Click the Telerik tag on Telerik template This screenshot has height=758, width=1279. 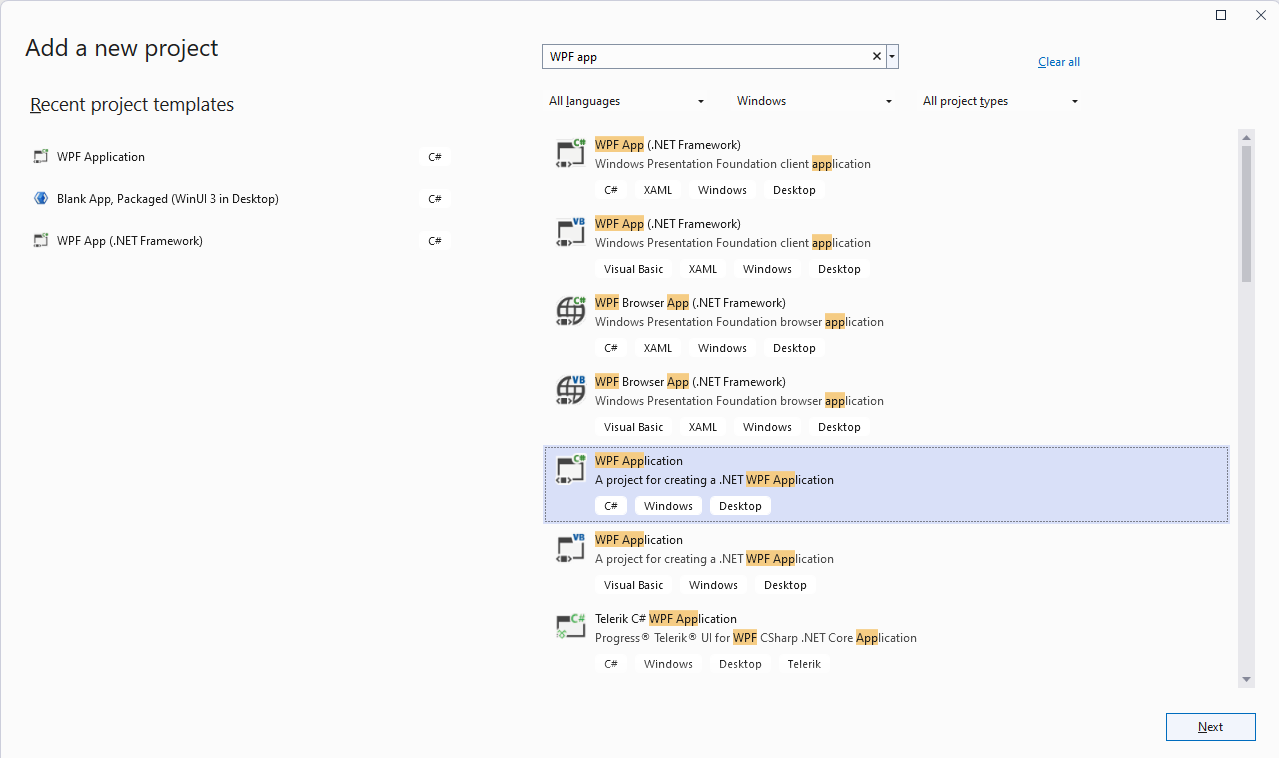803,663
